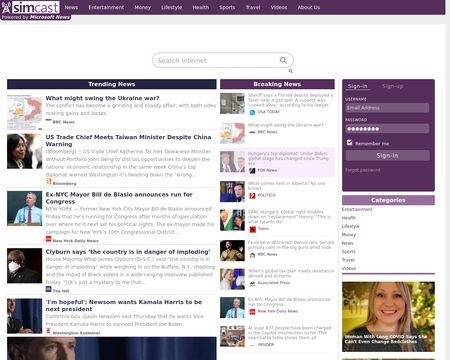Click the small zoom icon below search box
This screenshot has height=360, width=450.
tap(291, 71)
